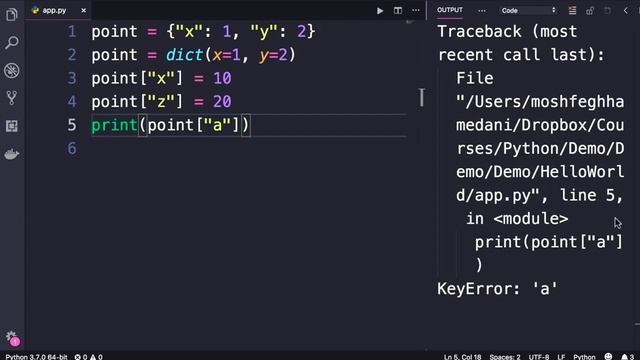Open the Source Control view
Image resolution: width=640 pixels, height=360 pixels.
[x=12, y=98]
